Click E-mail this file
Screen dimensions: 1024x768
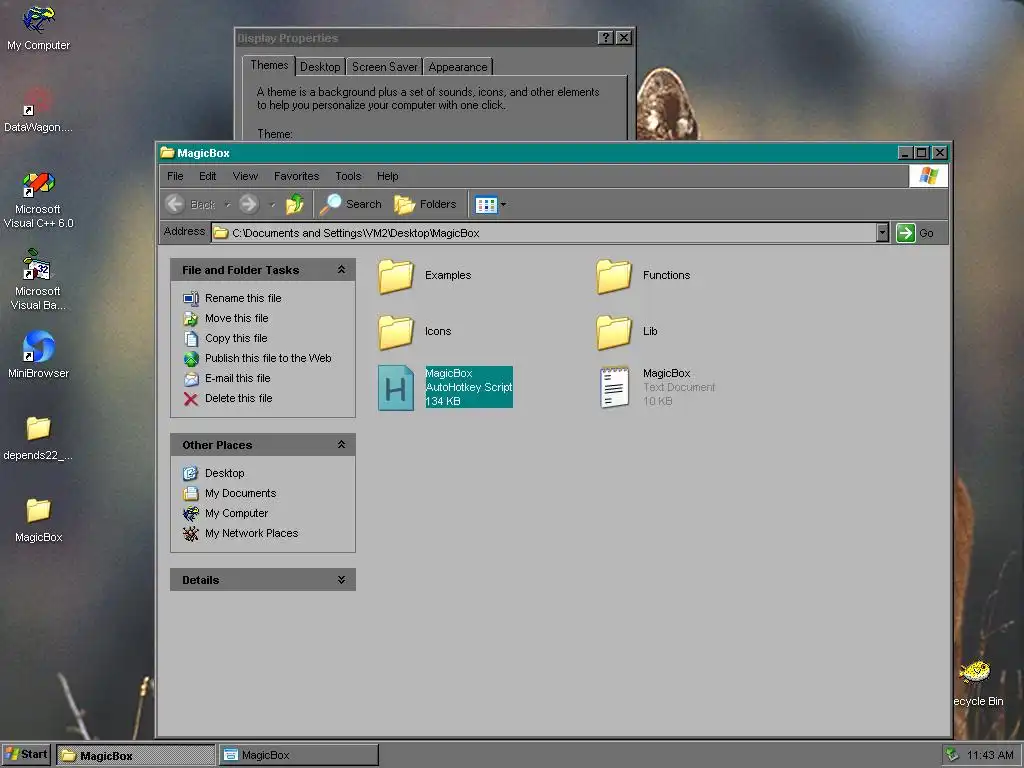pos(227,379)
